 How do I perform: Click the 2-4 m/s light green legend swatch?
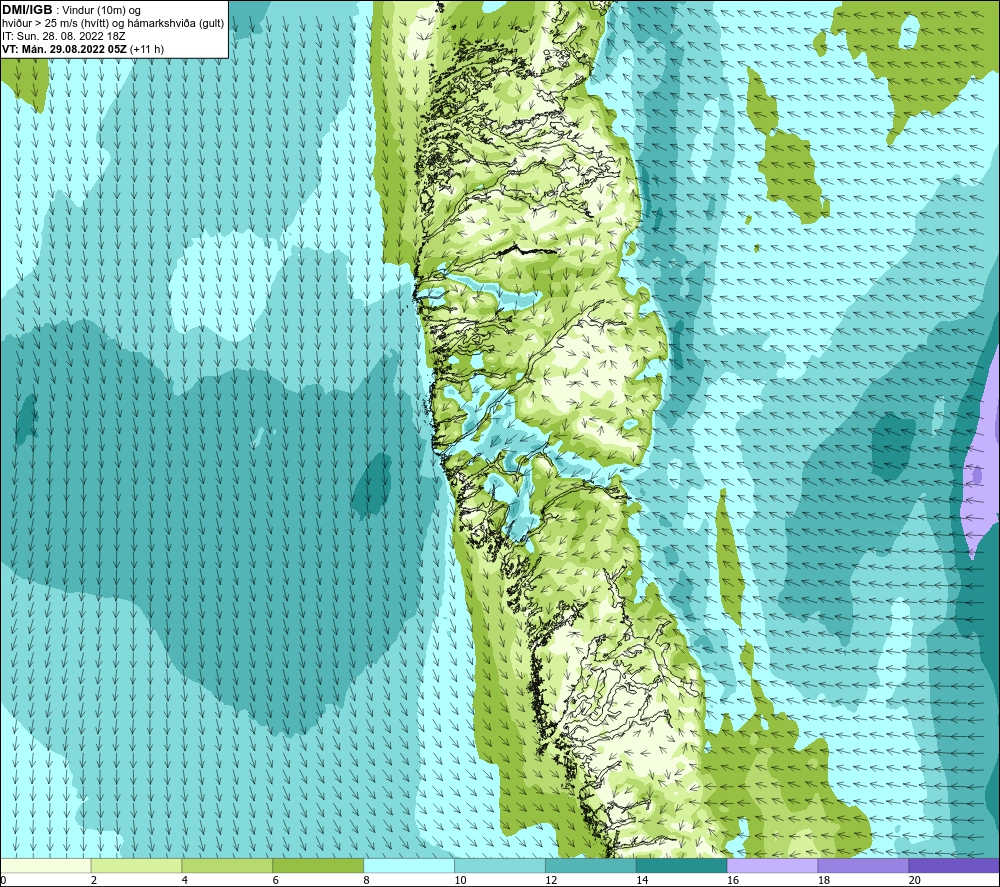coord(136,865)
